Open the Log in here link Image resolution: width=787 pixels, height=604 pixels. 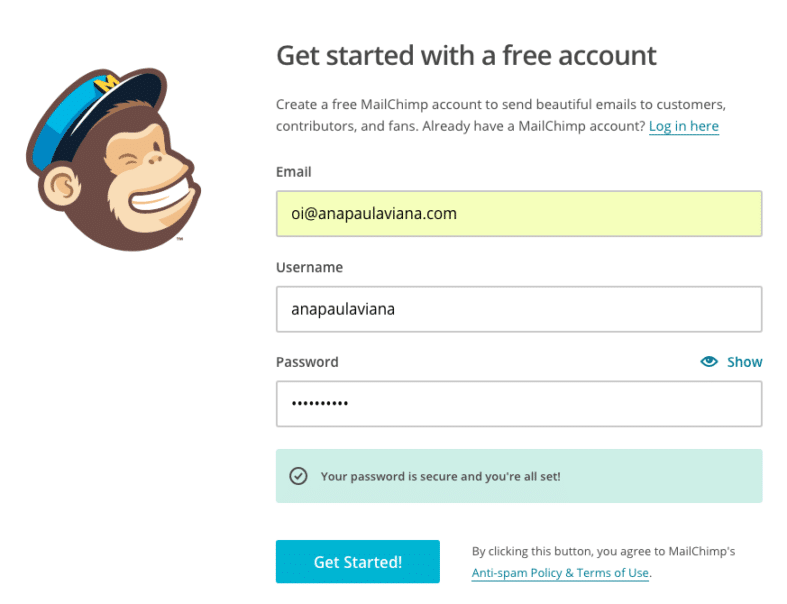684,126
